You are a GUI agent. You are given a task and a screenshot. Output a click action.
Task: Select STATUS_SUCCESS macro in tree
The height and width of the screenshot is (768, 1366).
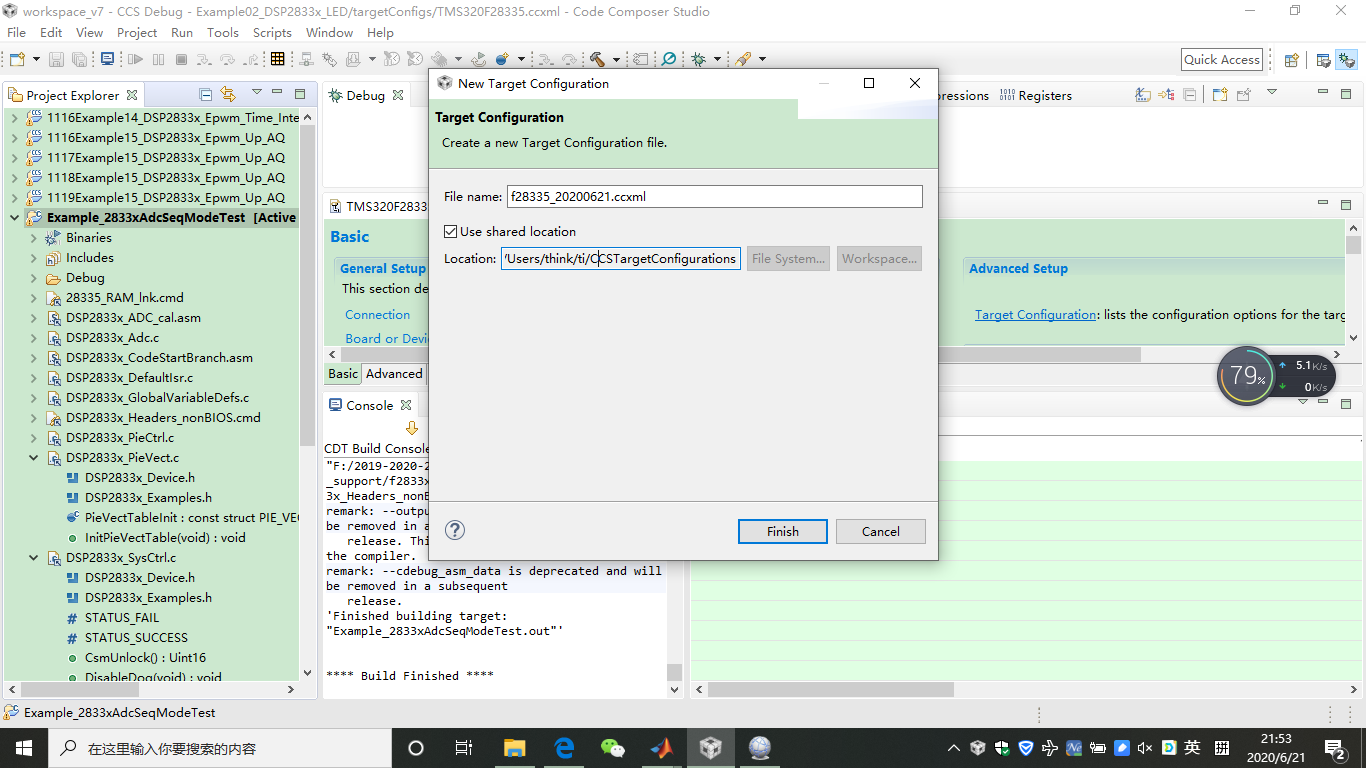[136, 637]
